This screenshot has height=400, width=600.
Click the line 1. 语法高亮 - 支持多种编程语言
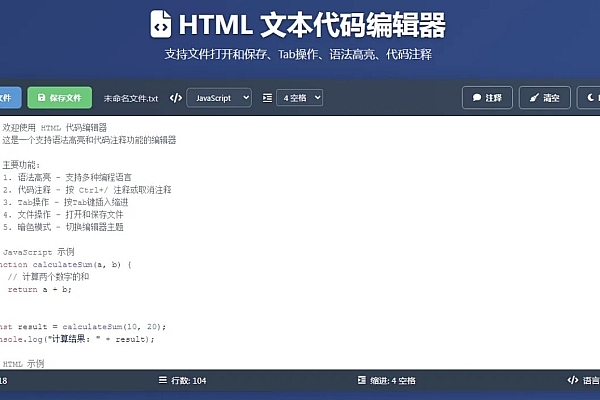(67, 177)
